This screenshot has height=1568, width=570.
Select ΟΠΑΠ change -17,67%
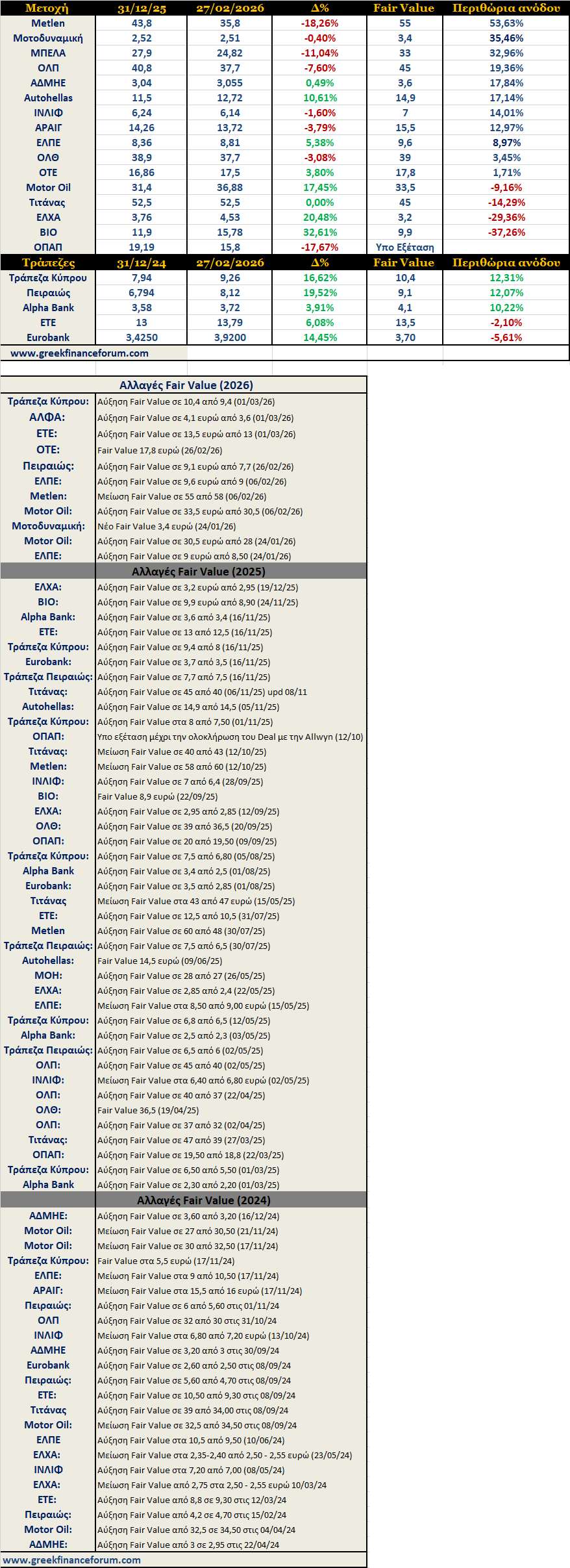pos(319,247)
